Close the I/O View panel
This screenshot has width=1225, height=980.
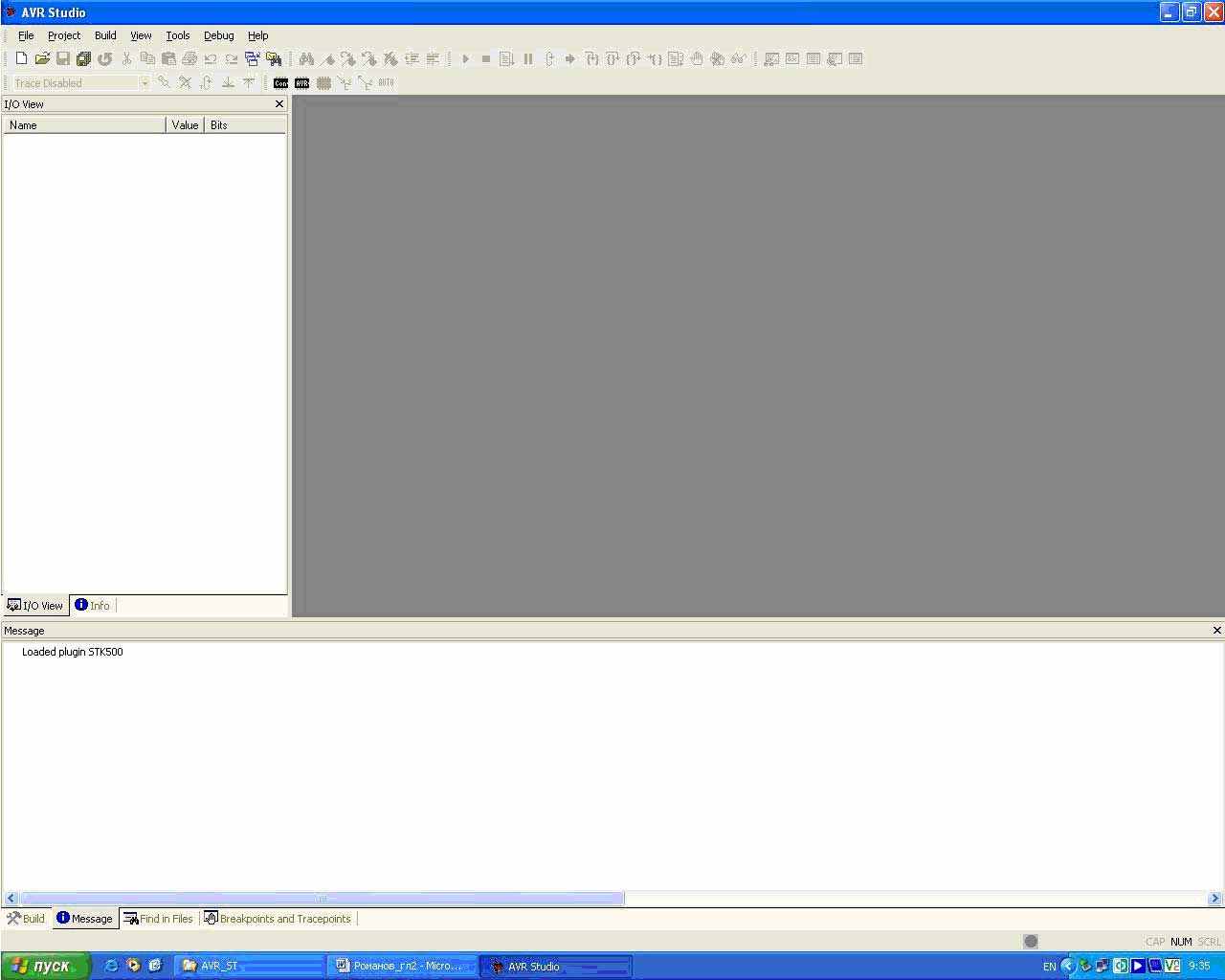pos(279,104)
